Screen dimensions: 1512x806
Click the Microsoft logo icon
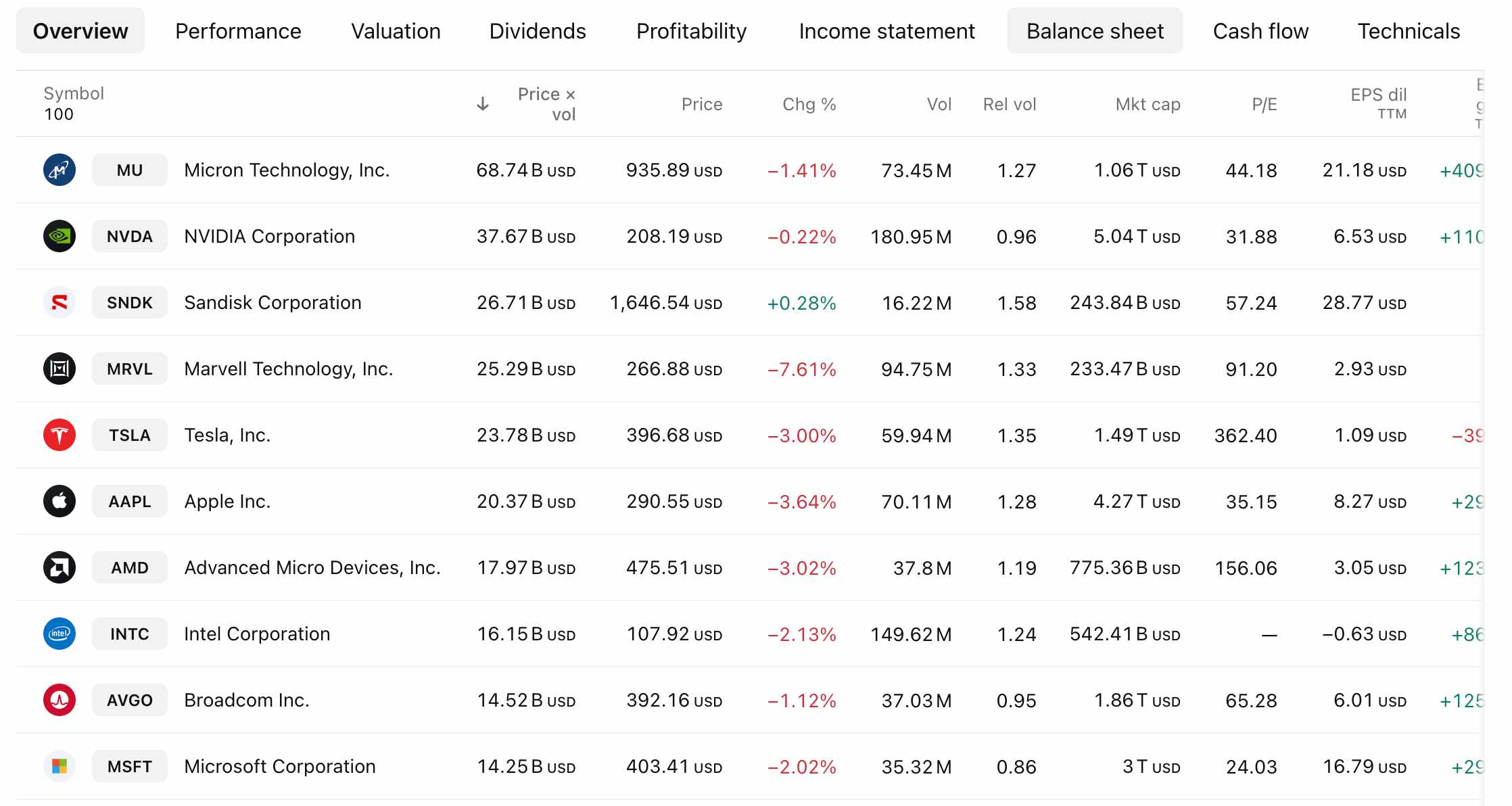click(x=60, y=766)
